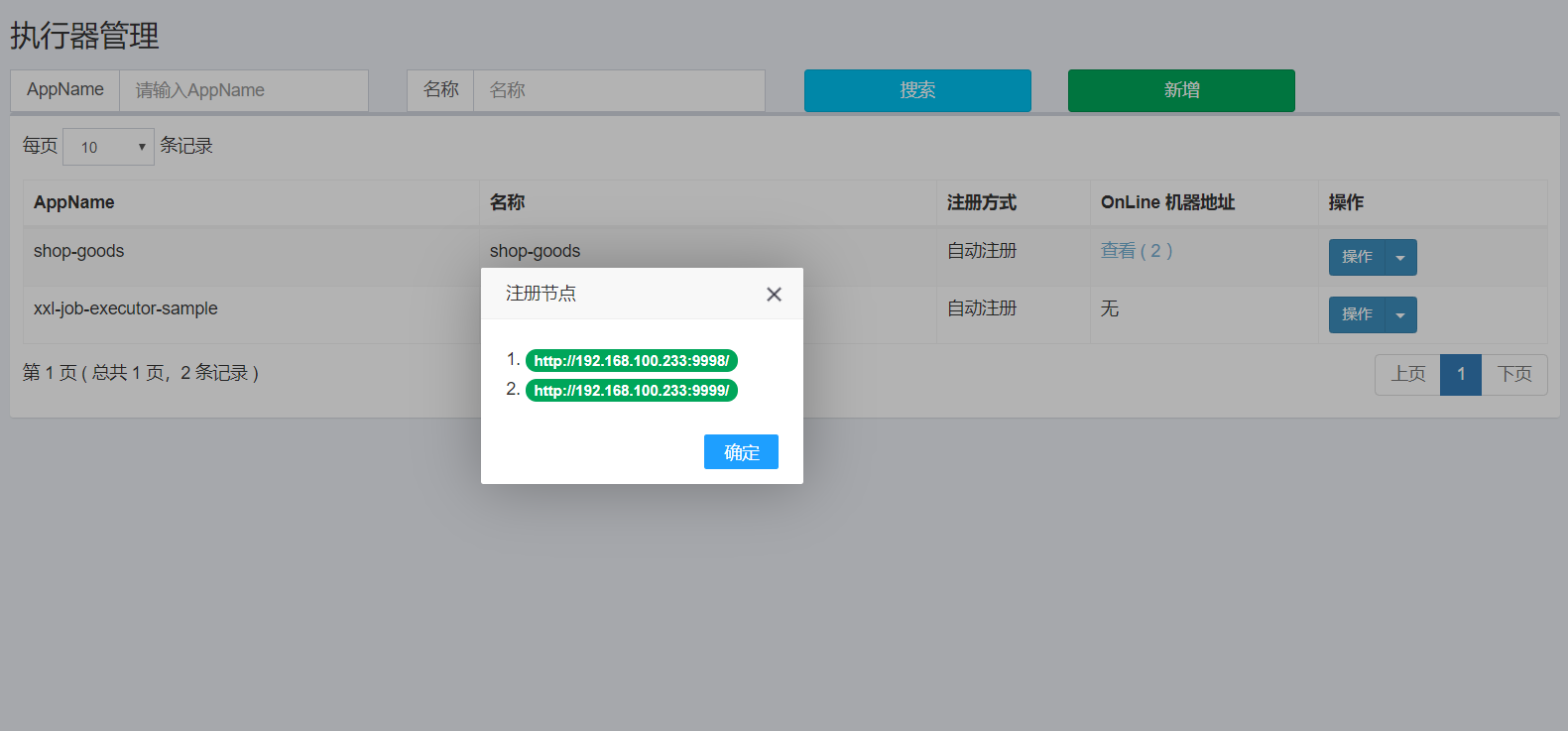Click pagination summary 第 1 页 text
This screenshot has height=731, width=1568.
pyautogui.click(x=141, y=373)
